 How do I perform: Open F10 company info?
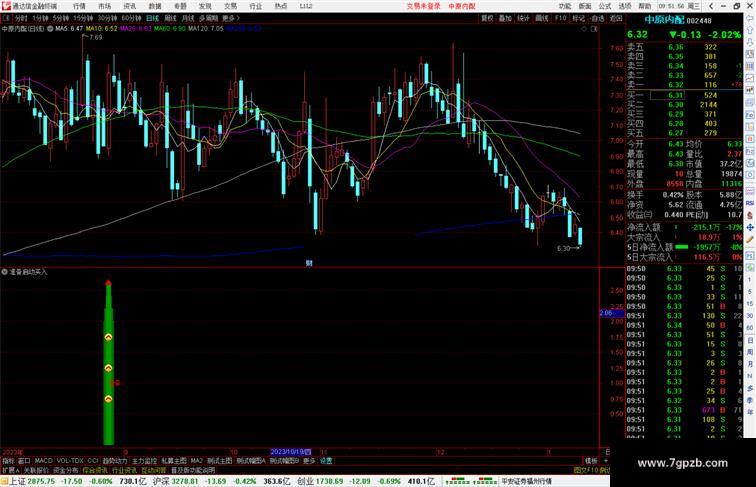560,18
